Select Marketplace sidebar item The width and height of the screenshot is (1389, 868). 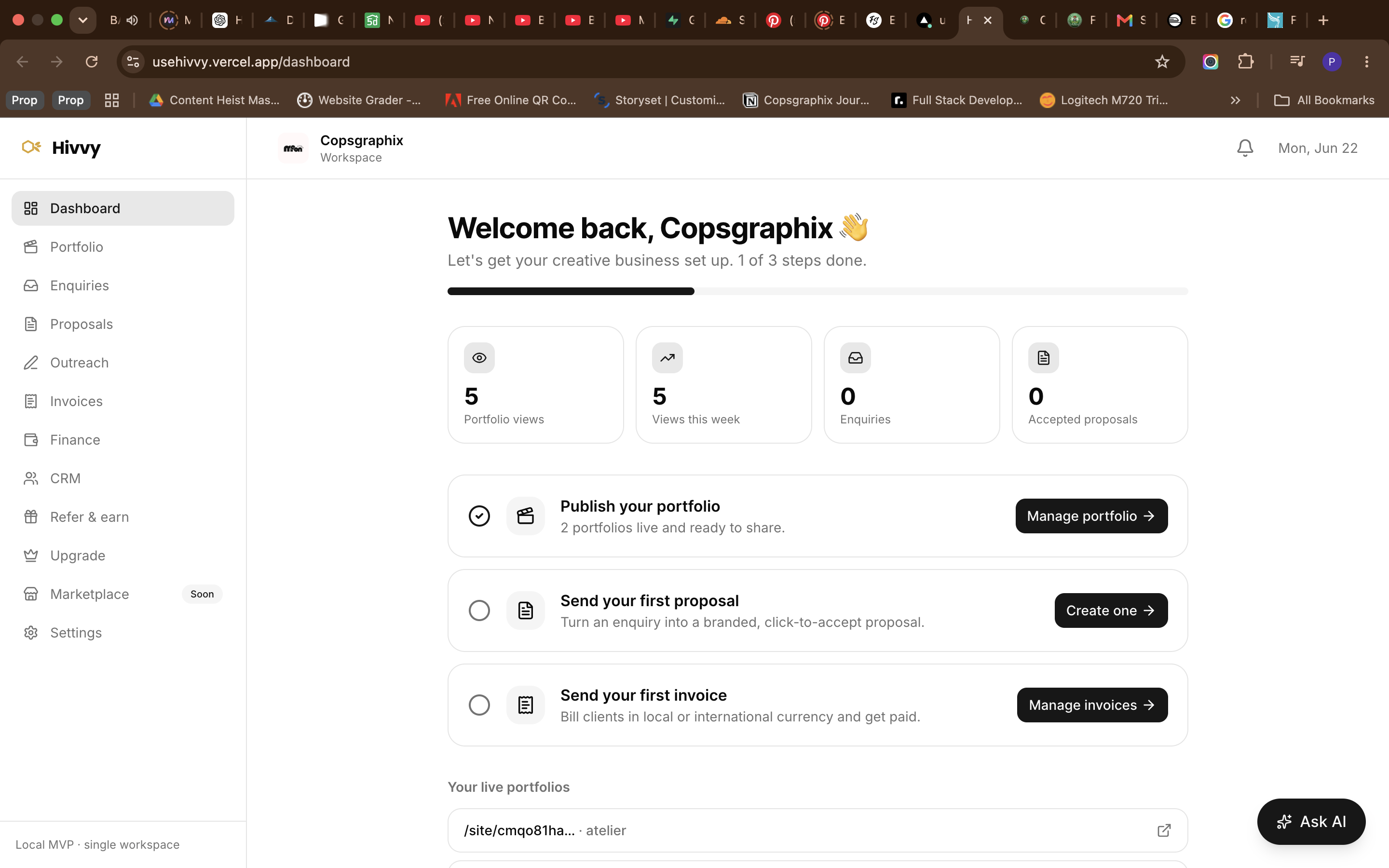coord(123,594)
